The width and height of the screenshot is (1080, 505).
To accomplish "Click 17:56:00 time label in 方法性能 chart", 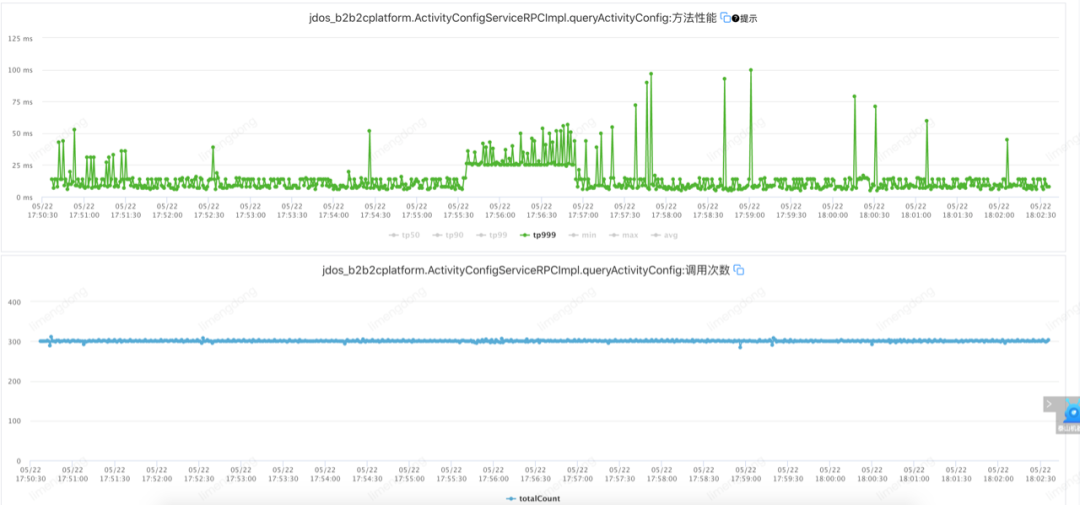I will (x=500, y=210).
